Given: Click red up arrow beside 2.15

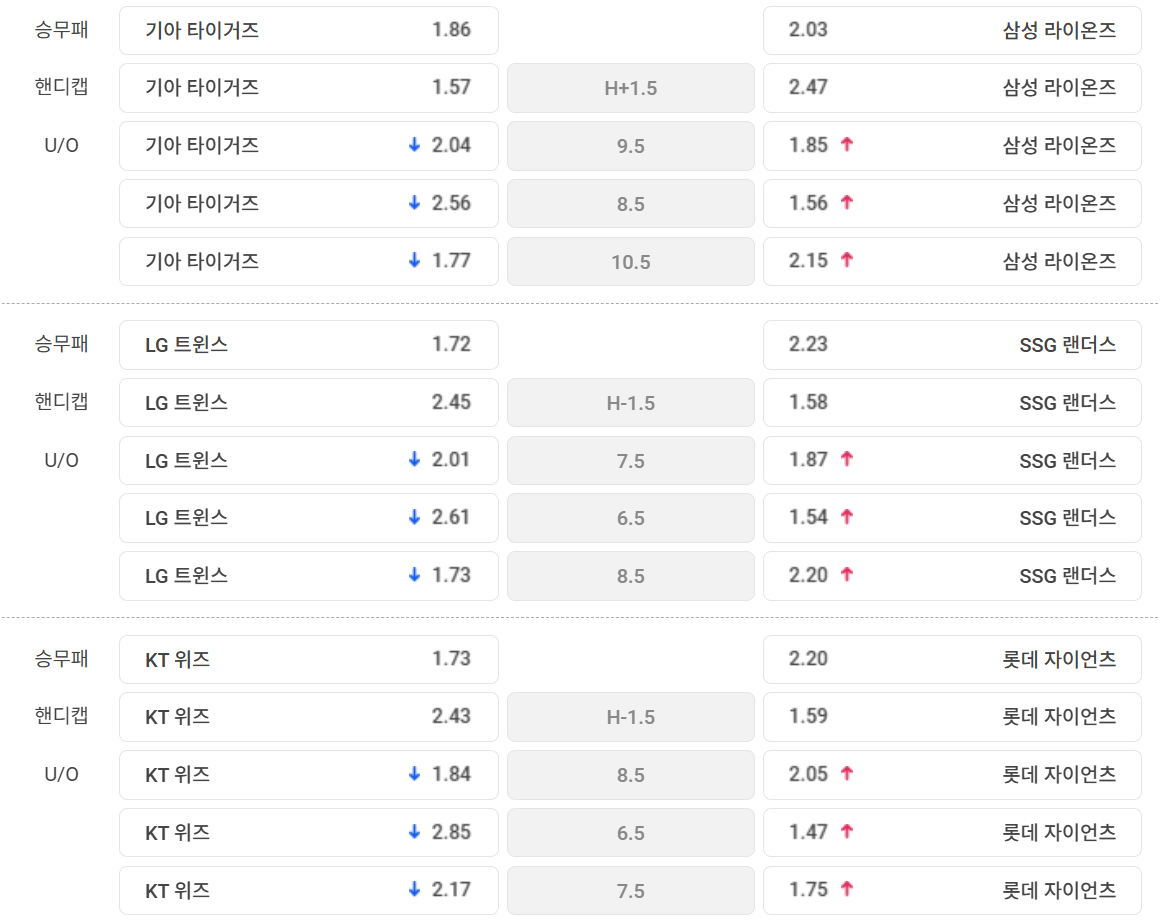Looking at the screenshot, I should tap(847, 260).
